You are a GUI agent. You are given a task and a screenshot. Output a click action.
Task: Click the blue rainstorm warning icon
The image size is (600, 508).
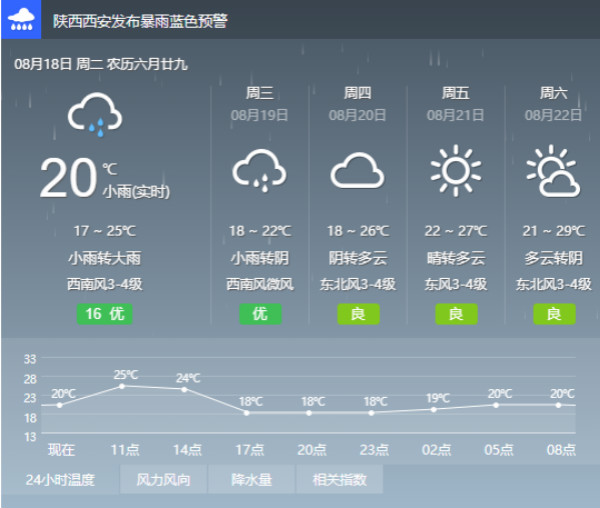pos(21,20)
